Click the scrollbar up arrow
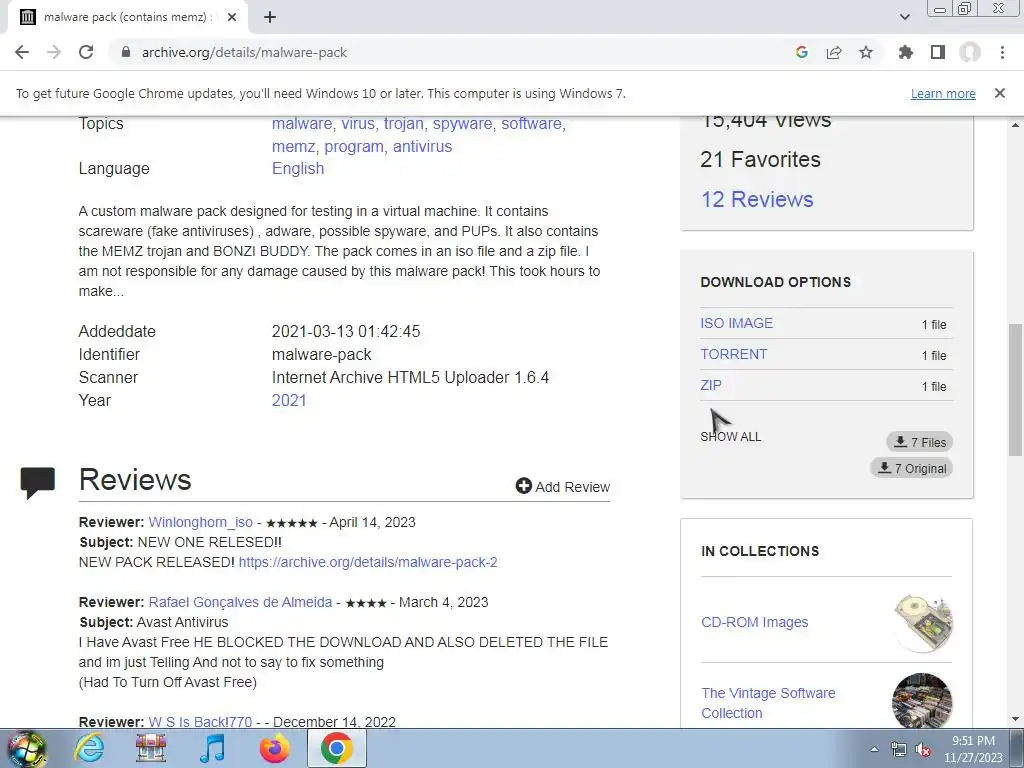Screen dimensions: 1024x768 pyautogui.click(x=1016, y=123)
